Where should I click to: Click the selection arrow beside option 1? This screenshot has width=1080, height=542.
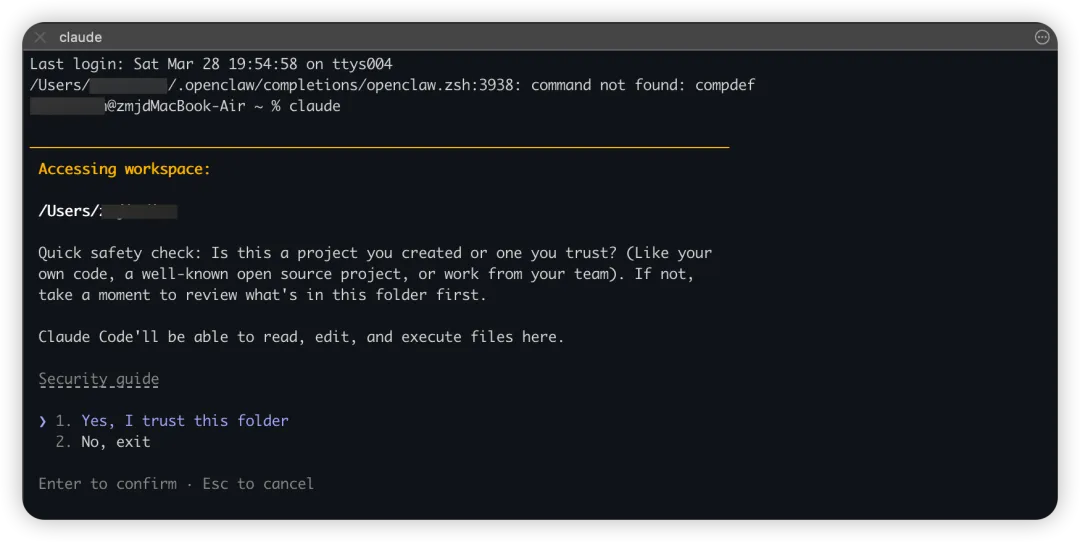pyautogui.click(x=42, y=421)
